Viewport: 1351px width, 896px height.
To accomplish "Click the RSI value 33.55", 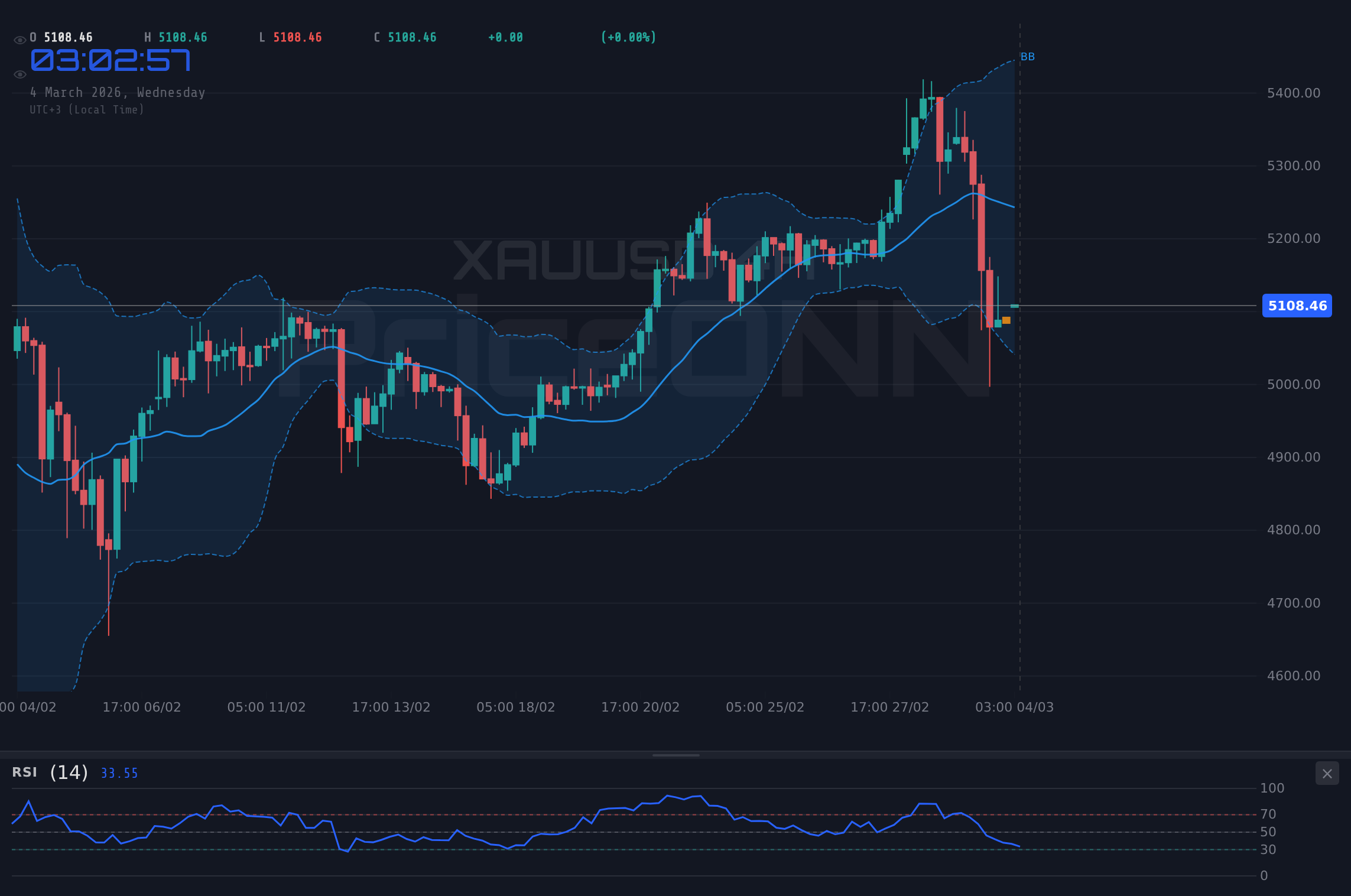I will [x=119, y=773].
